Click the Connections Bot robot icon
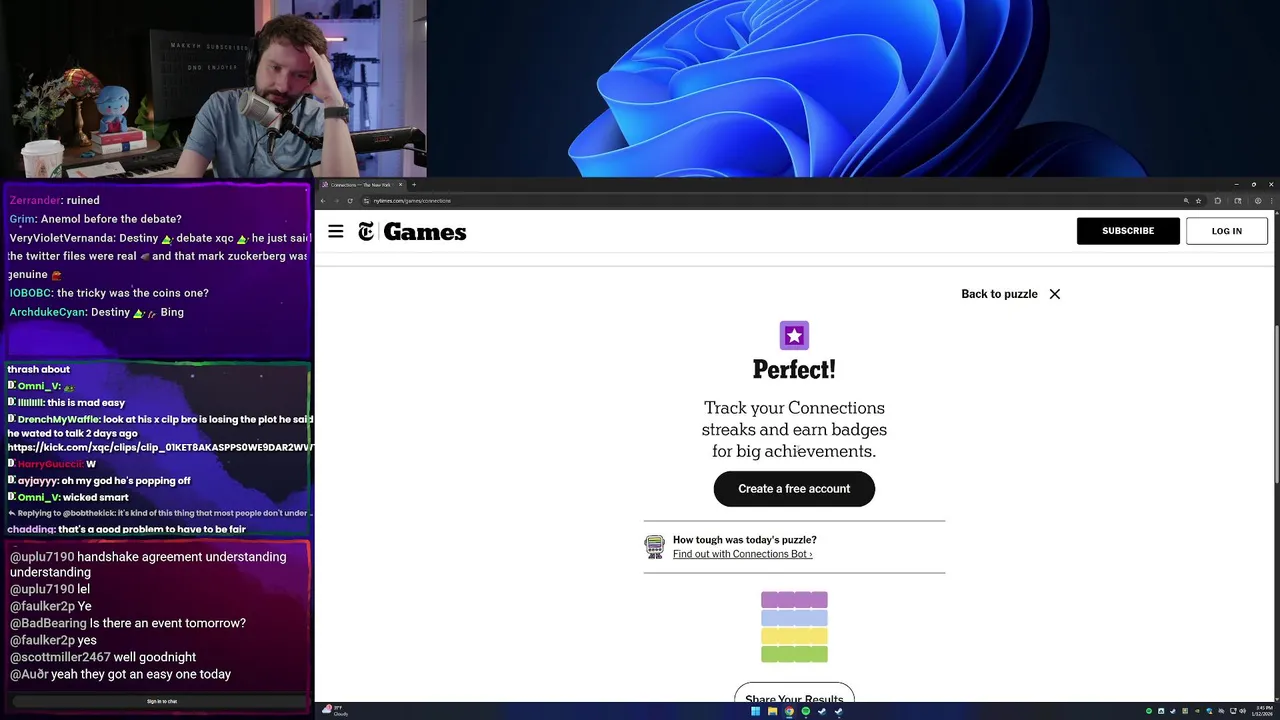The width and height of the screenshot is (1280, 720). coord(654,547)
